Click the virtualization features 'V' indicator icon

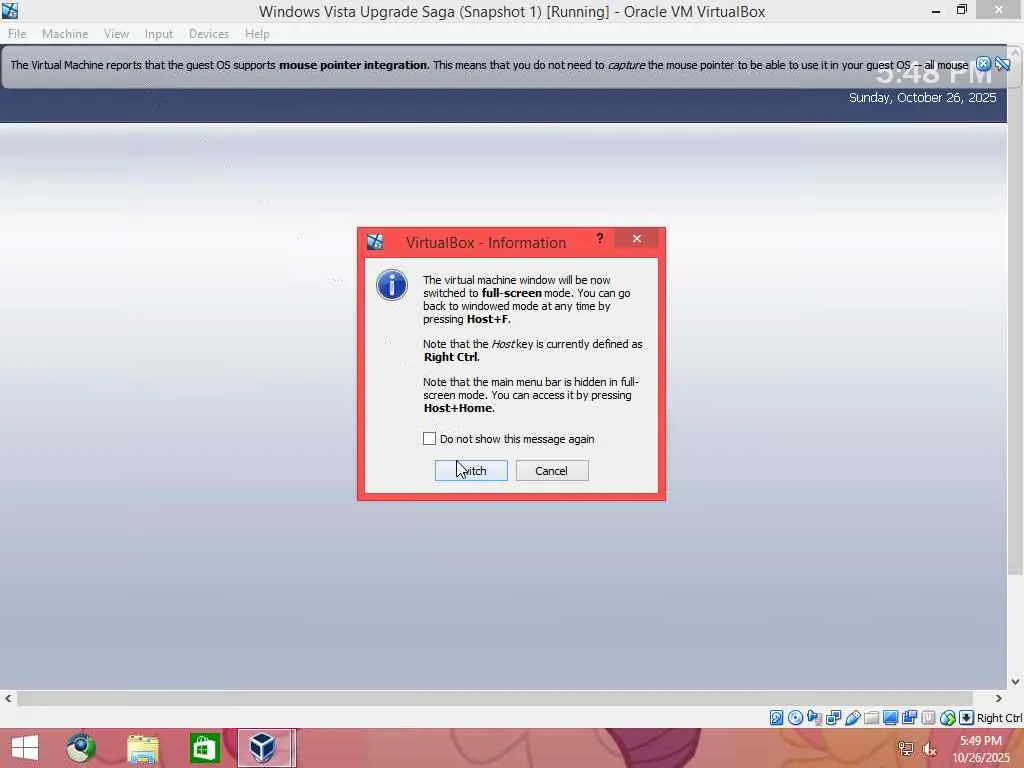tap(928, 718)
